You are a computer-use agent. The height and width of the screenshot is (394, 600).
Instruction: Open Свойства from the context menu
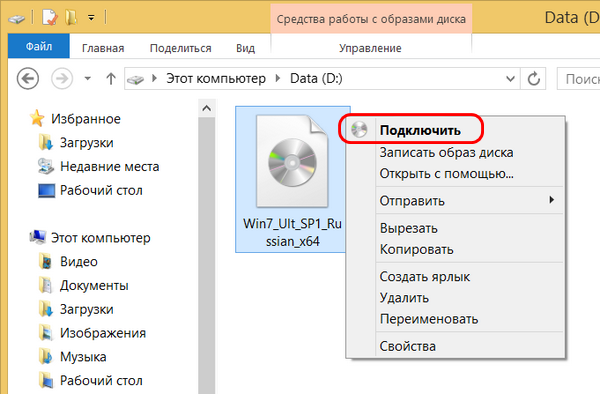point(456,346)
